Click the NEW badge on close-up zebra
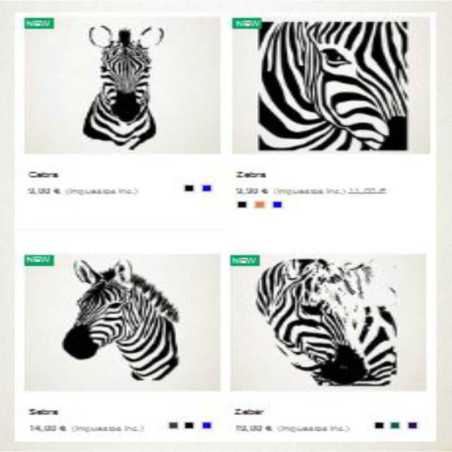Viewport: 452px width, 452px height. 247,23
